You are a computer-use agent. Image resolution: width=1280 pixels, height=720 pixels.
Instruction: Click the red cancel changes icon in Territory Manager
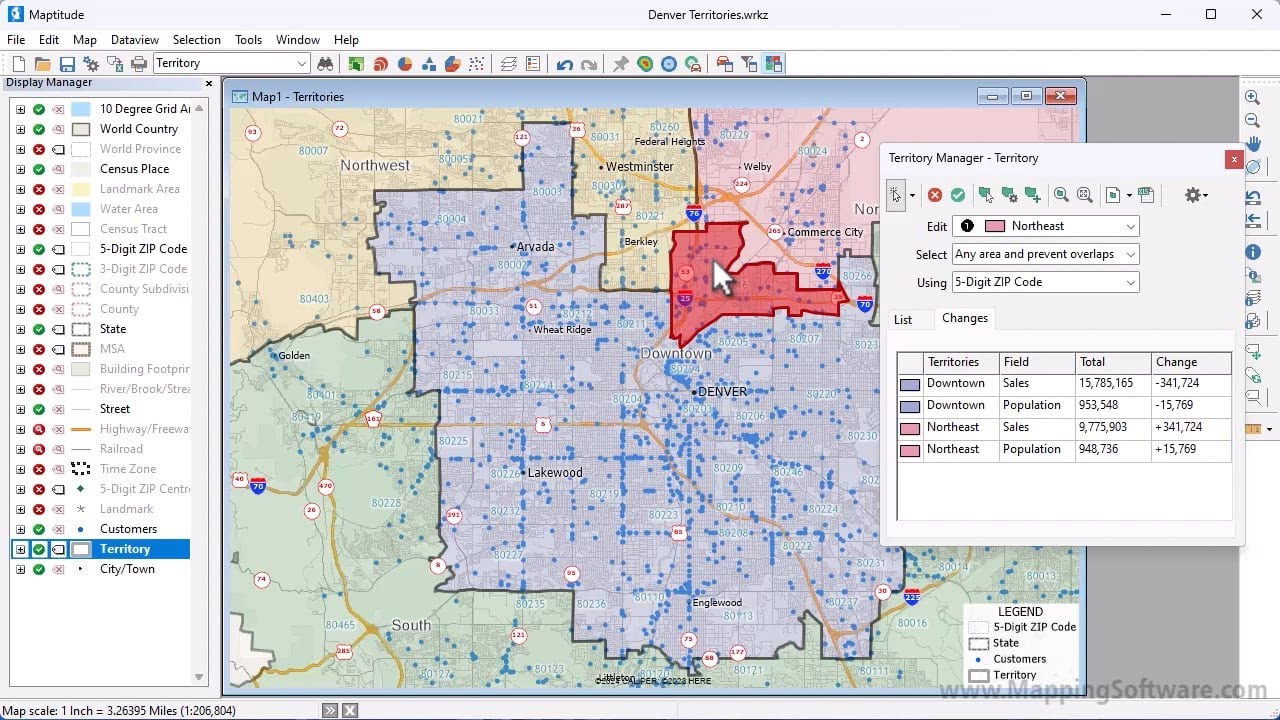[935, 195]
